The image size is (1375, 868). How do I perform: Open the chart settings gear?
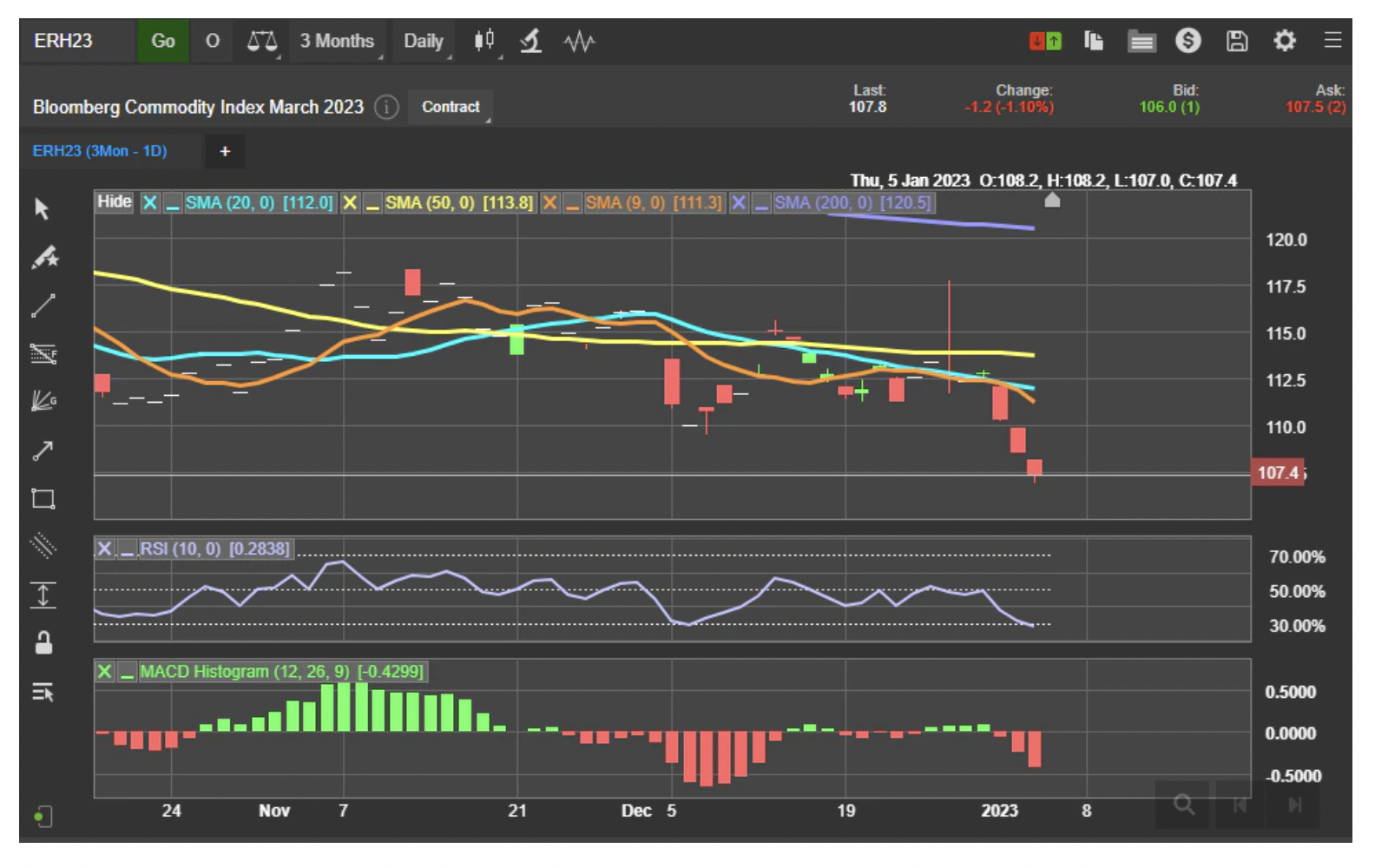1285,41
